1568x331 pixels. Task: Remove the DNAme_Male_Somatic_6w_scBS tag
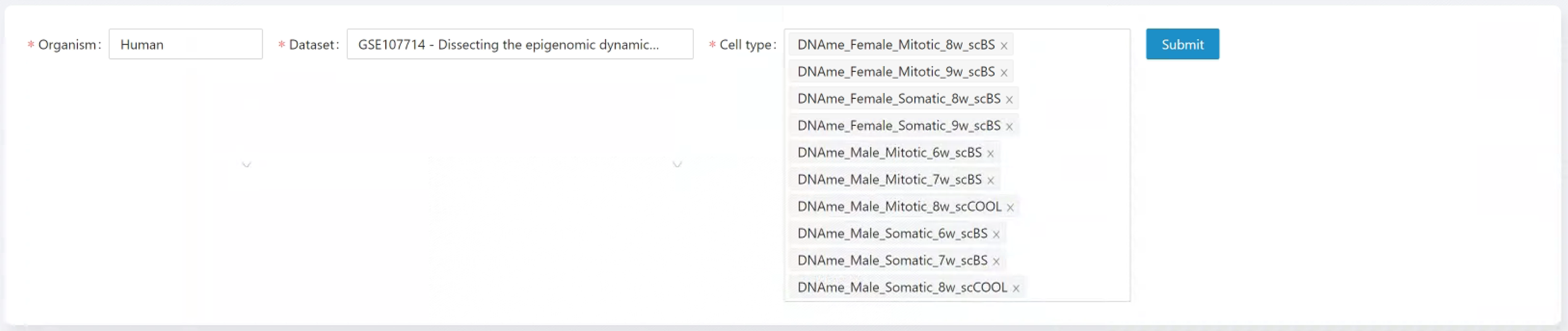click(996, 234)
